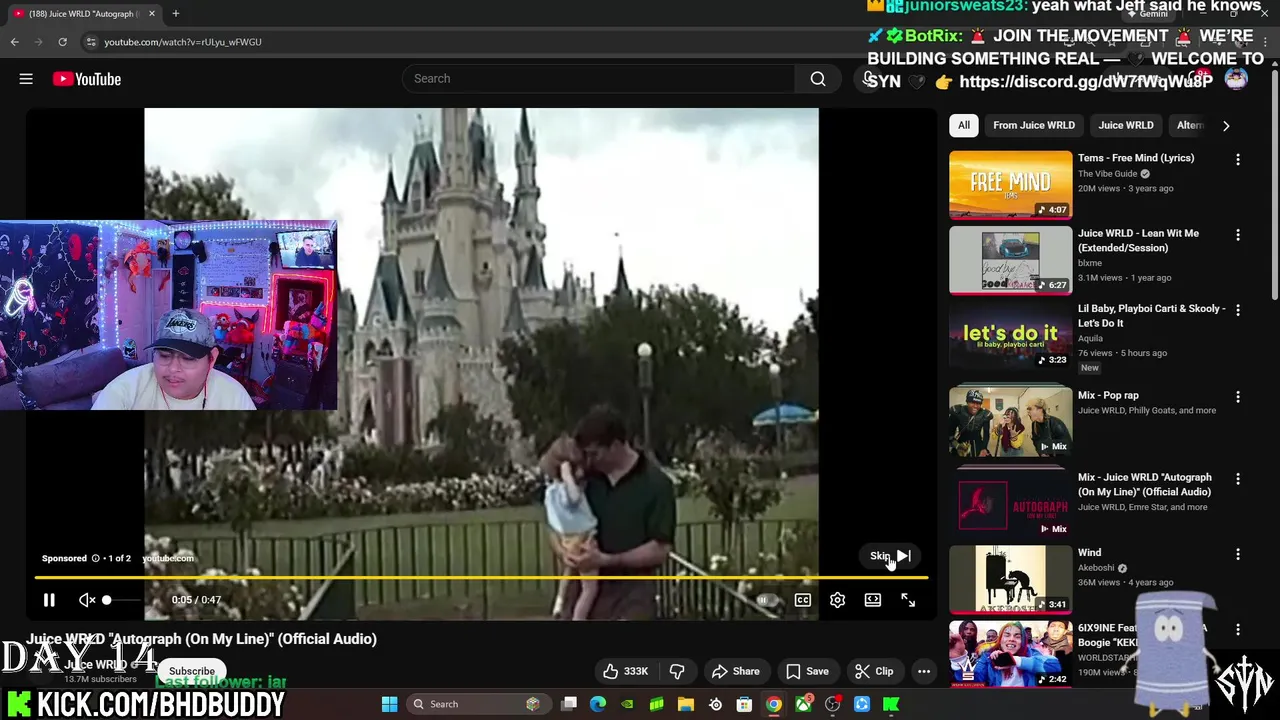1280x720 pixels.
Task: Open options menu for Let's Do It
Action: (1238, 311)
